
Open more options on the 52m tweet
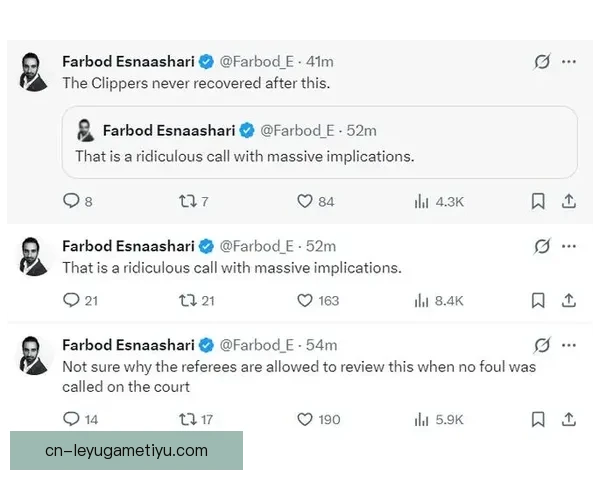pos(569,246)
